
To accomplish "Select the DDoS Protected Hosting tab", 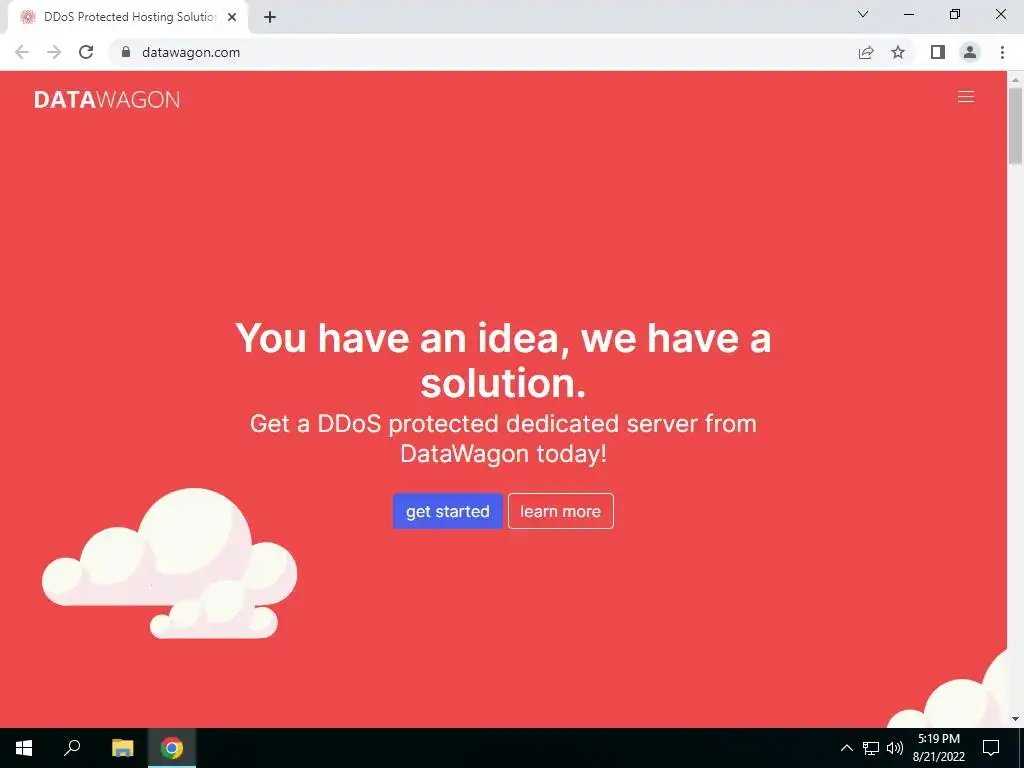I will 129,17.
